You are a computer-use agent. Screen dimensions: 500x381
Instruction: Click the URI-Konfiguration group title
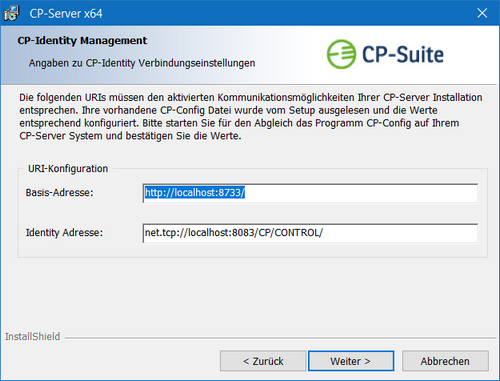point(68,169)
